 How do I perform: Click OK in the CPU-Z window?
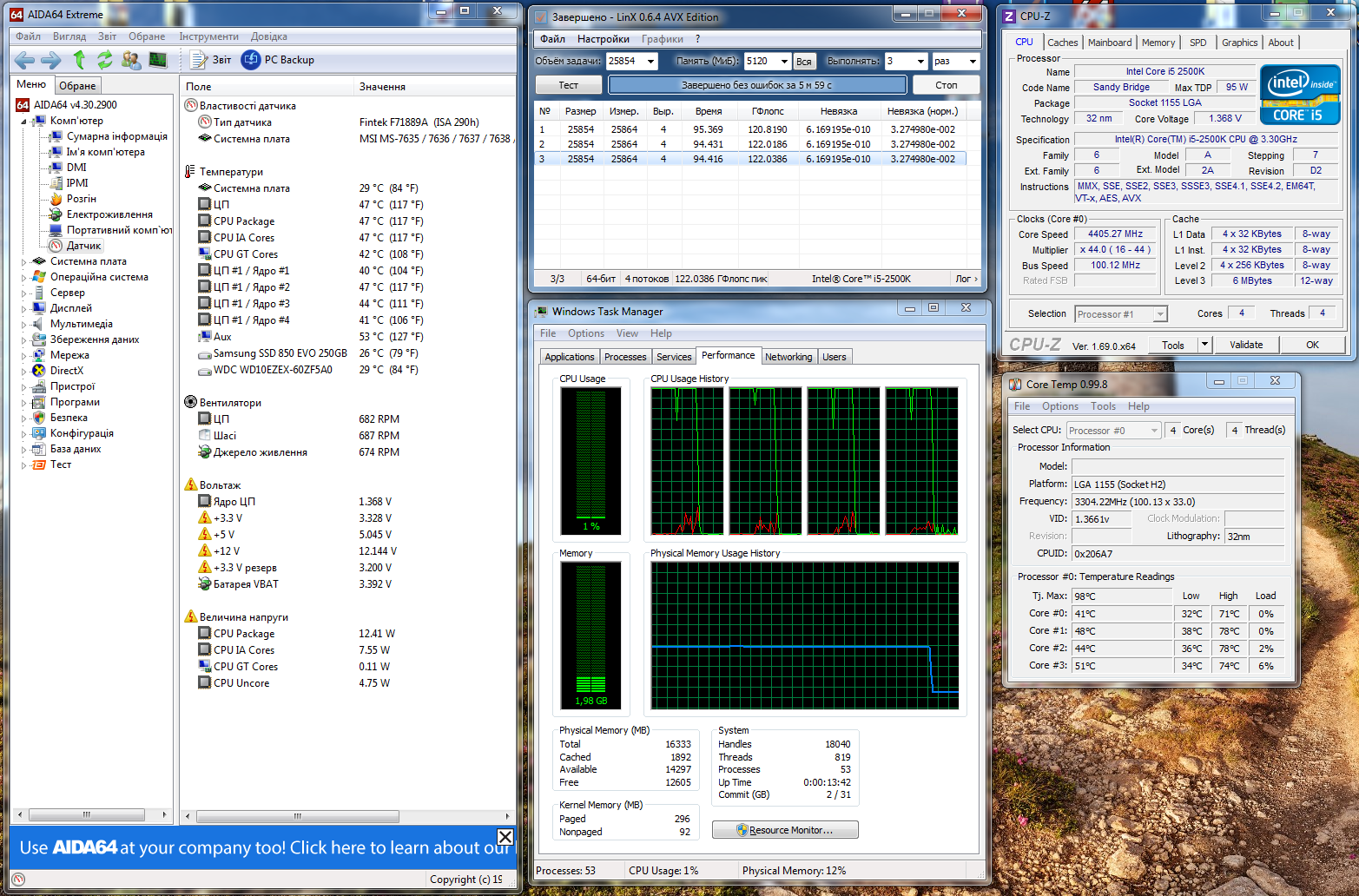1312,345
